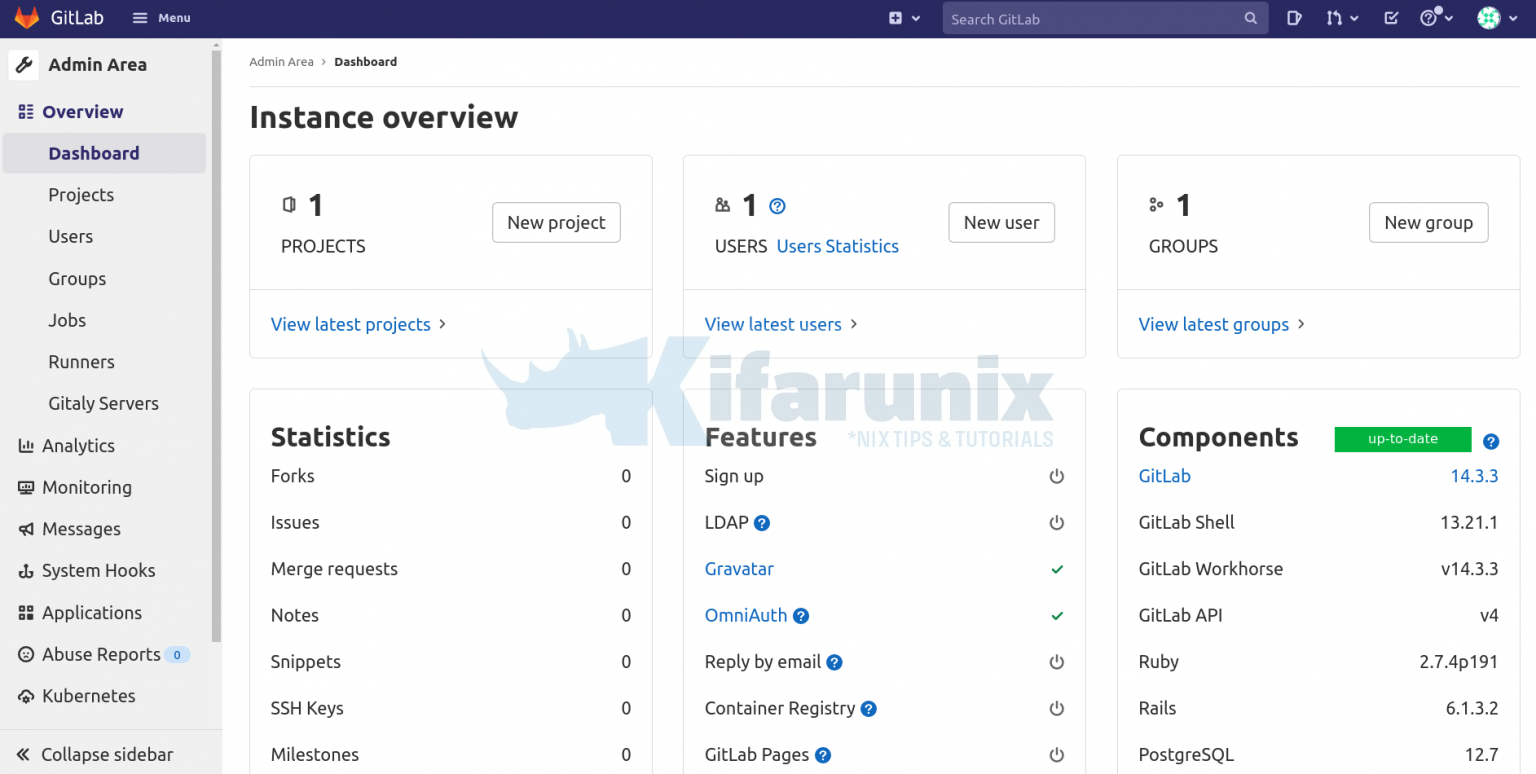This screenshot has height=774, width=1536.
Task: Expand the help question mark dropdown
Action: [1433, 17]
